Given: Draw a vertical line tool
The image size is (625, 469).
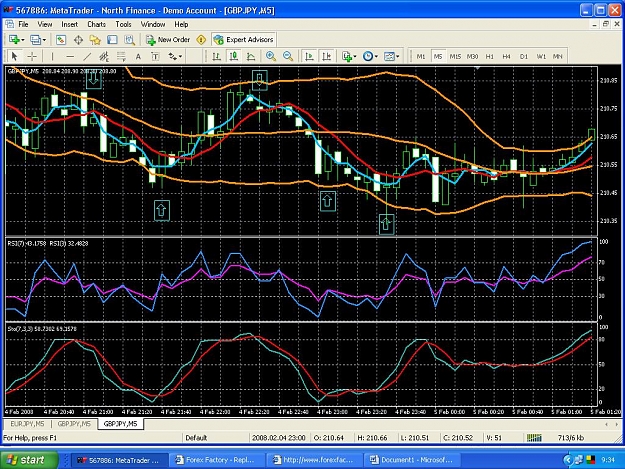Looking at the screenshot, I should point(53,56).
